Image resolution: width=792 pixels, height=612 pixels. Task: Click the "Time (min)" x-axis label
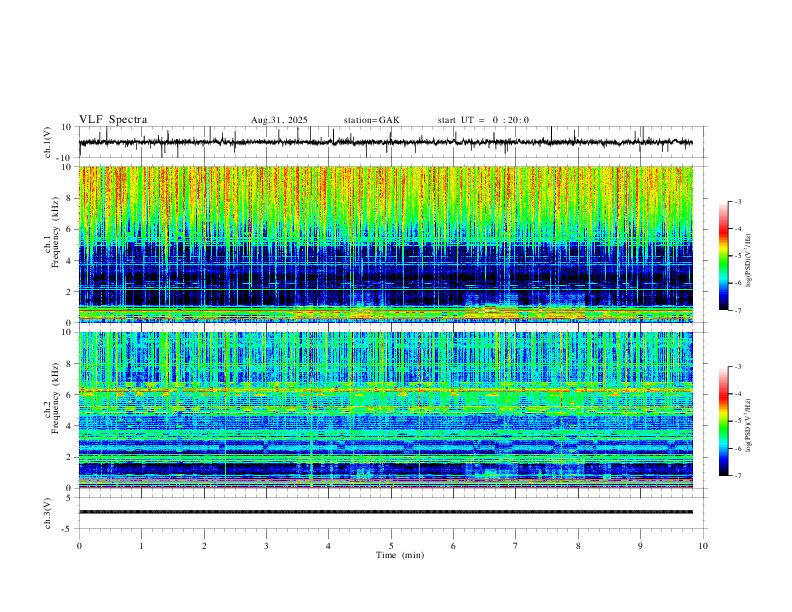click(400, 555)
